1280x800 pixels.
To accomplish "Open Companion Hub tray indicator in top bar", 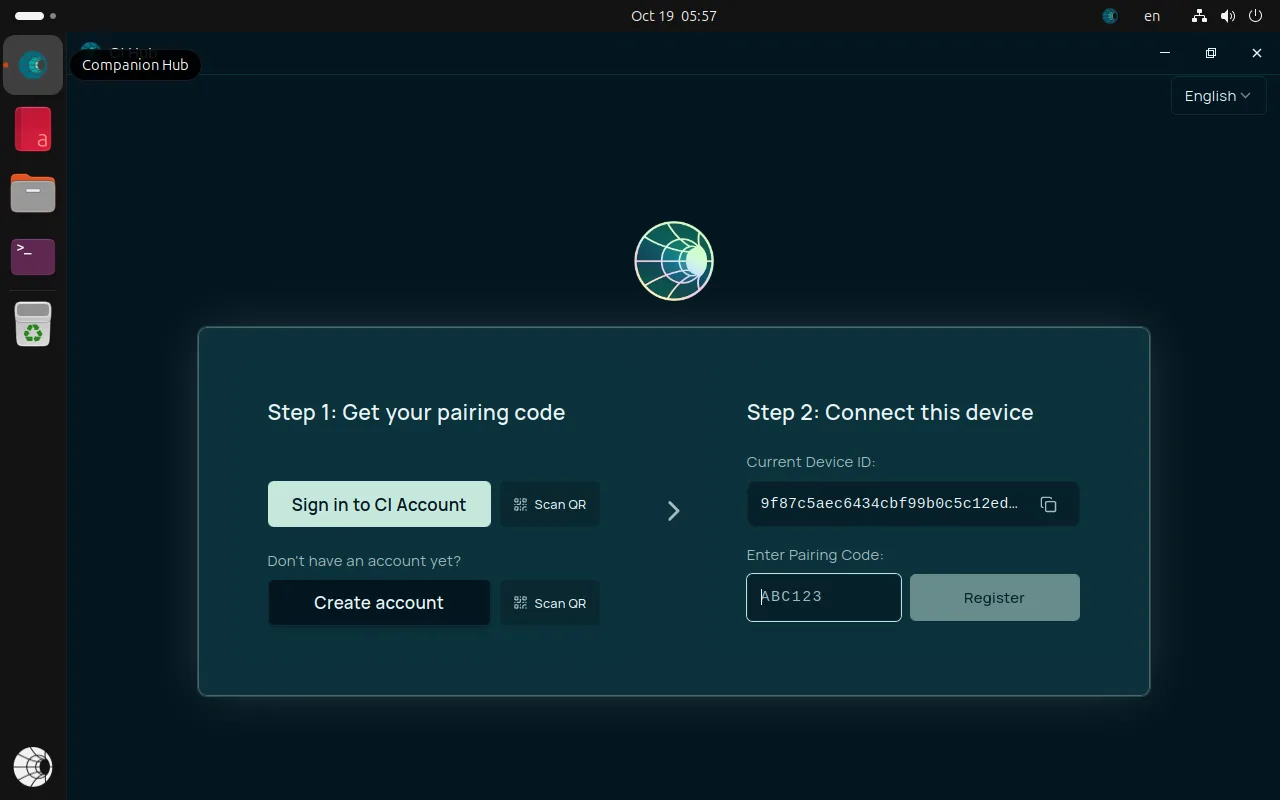I will pos(1109,16).
